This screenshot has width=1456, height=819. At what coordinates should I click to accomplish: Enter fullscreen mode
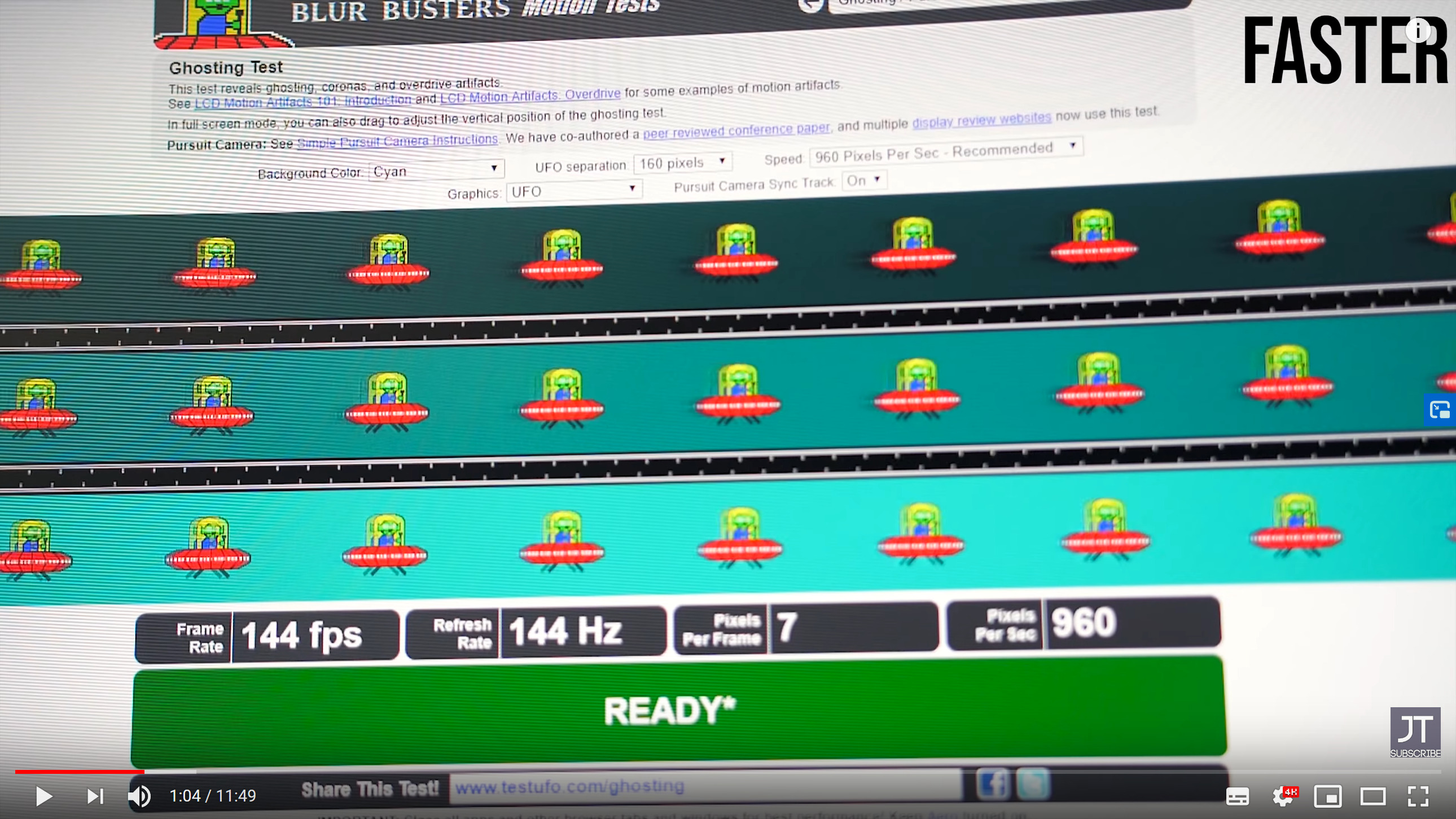(1418, 796)
